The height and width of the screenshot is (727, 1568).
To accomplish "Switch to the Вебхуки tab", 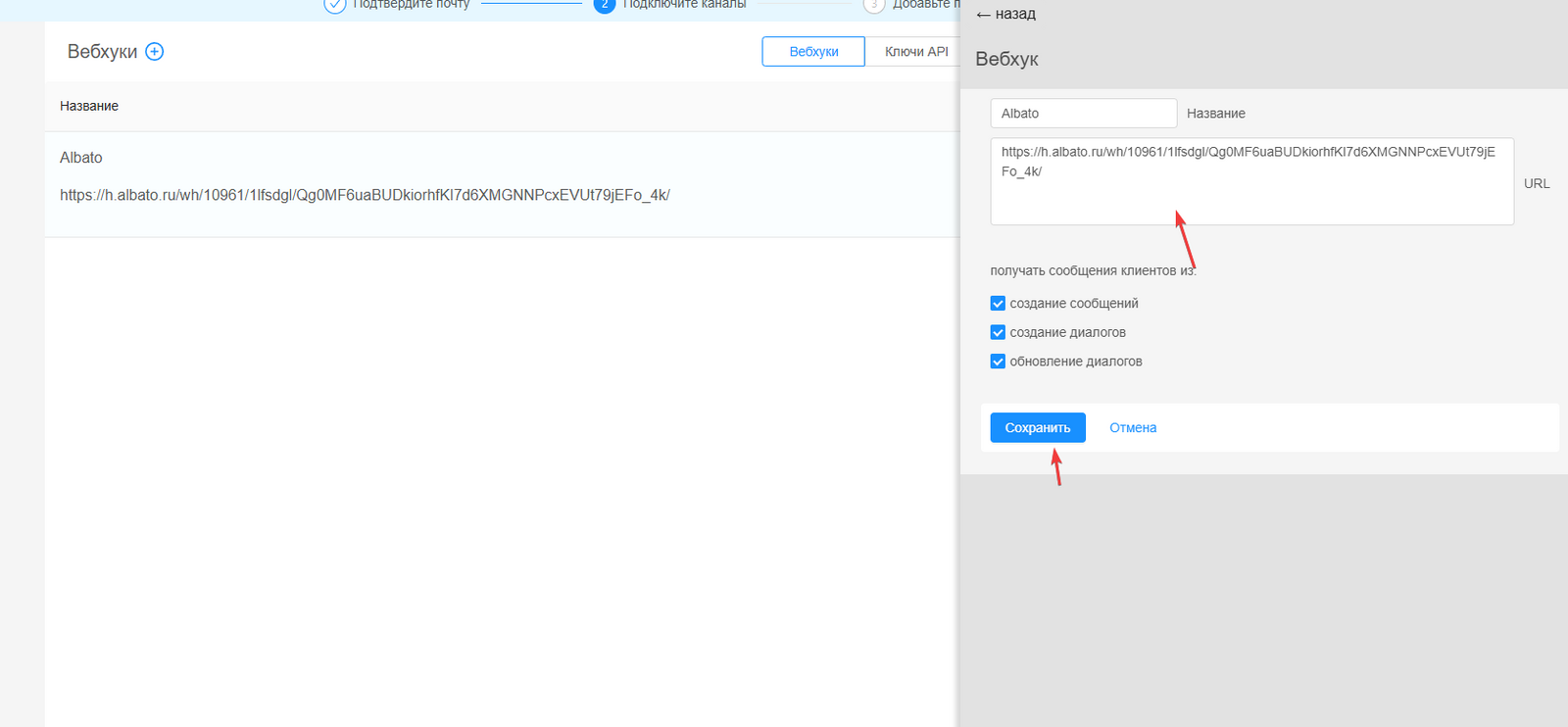I will tap(813, 52).
